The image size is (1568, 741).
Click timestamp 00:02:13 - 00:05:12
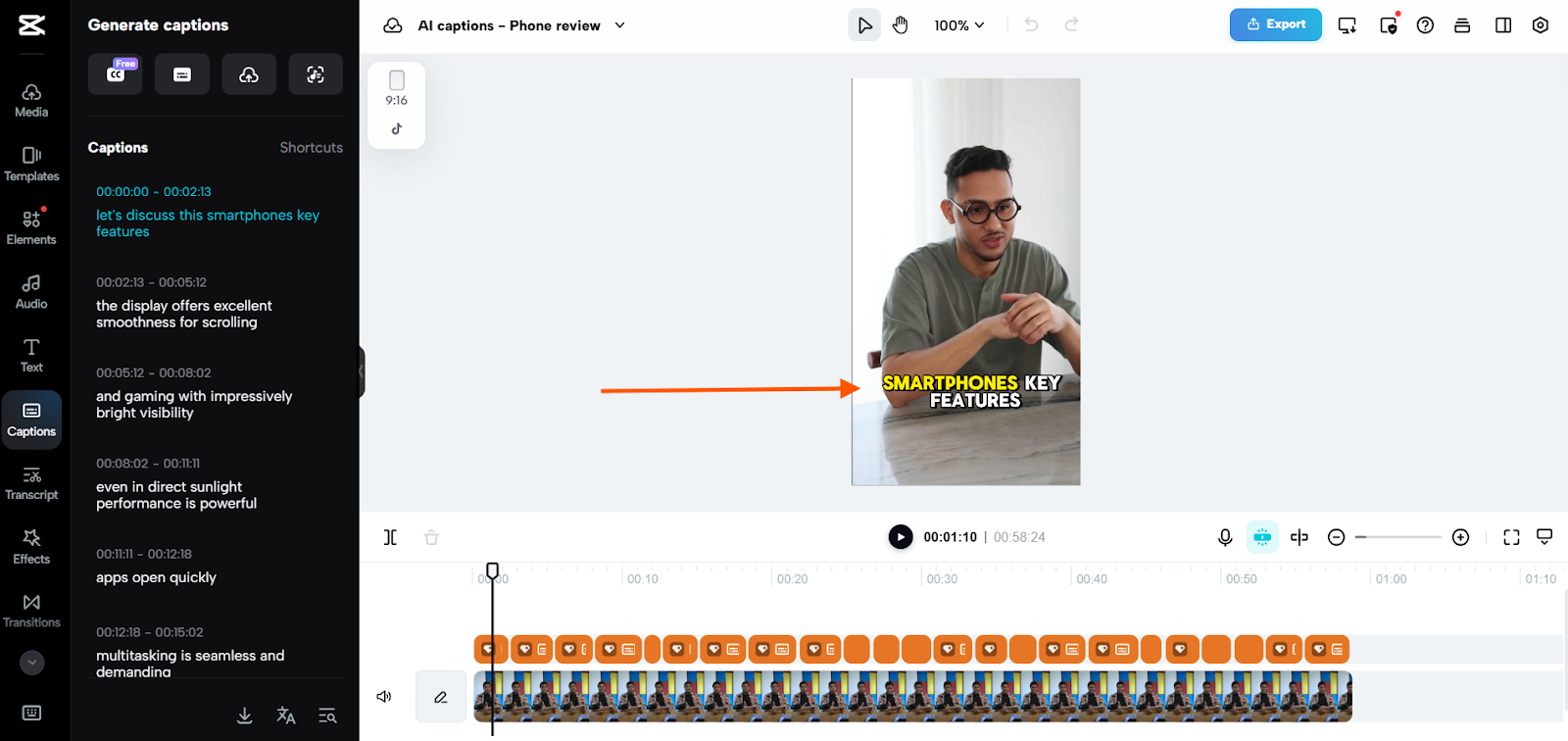pyautogui.click(x=151, y=282)
